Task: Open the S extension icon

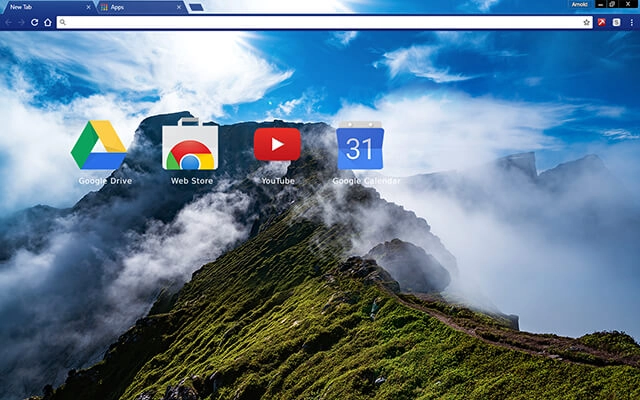Action: point(616,22)
